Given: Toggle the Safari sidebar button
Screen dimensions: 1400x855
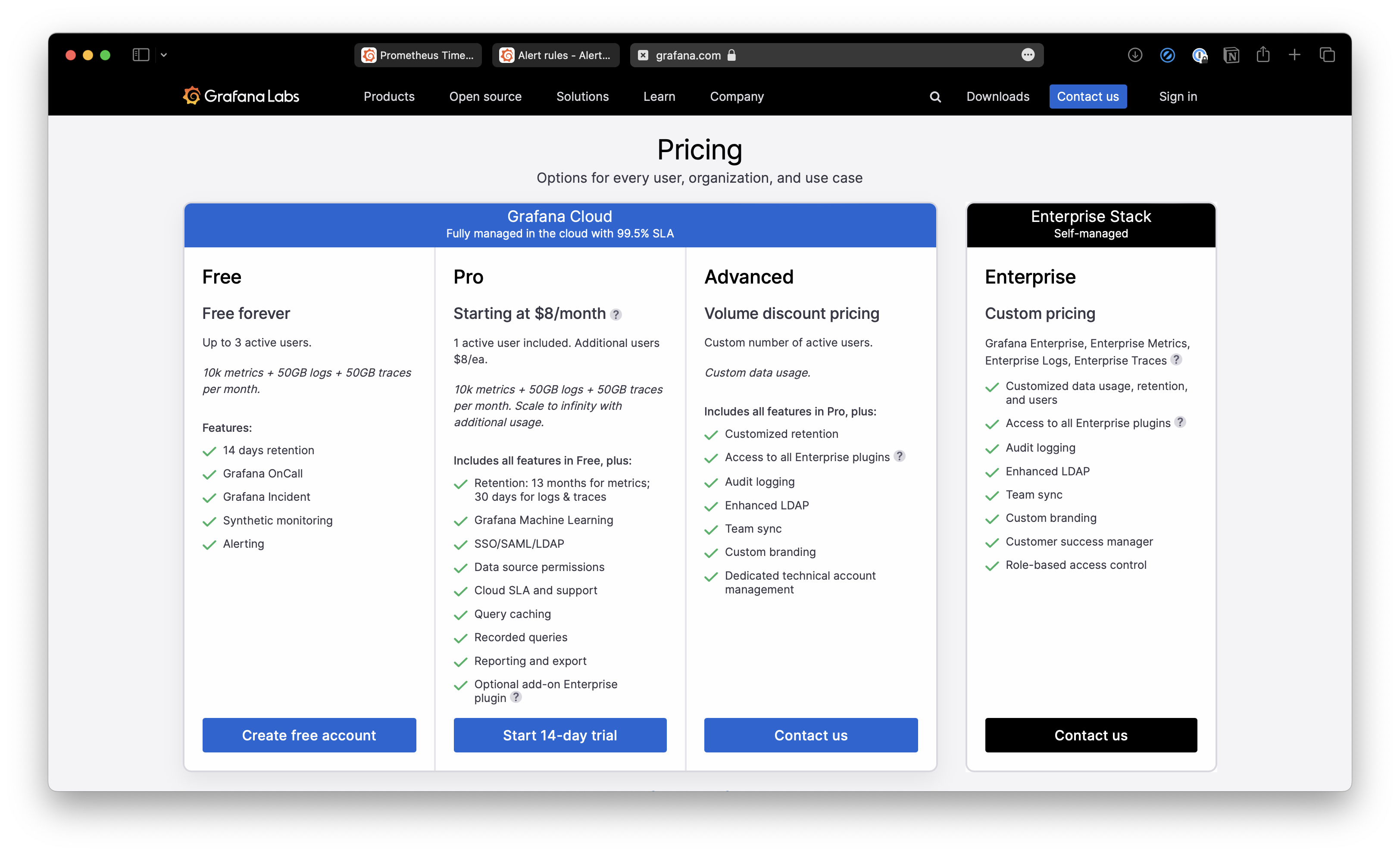Looking at the screenshot, I should [x=141, y=55].
